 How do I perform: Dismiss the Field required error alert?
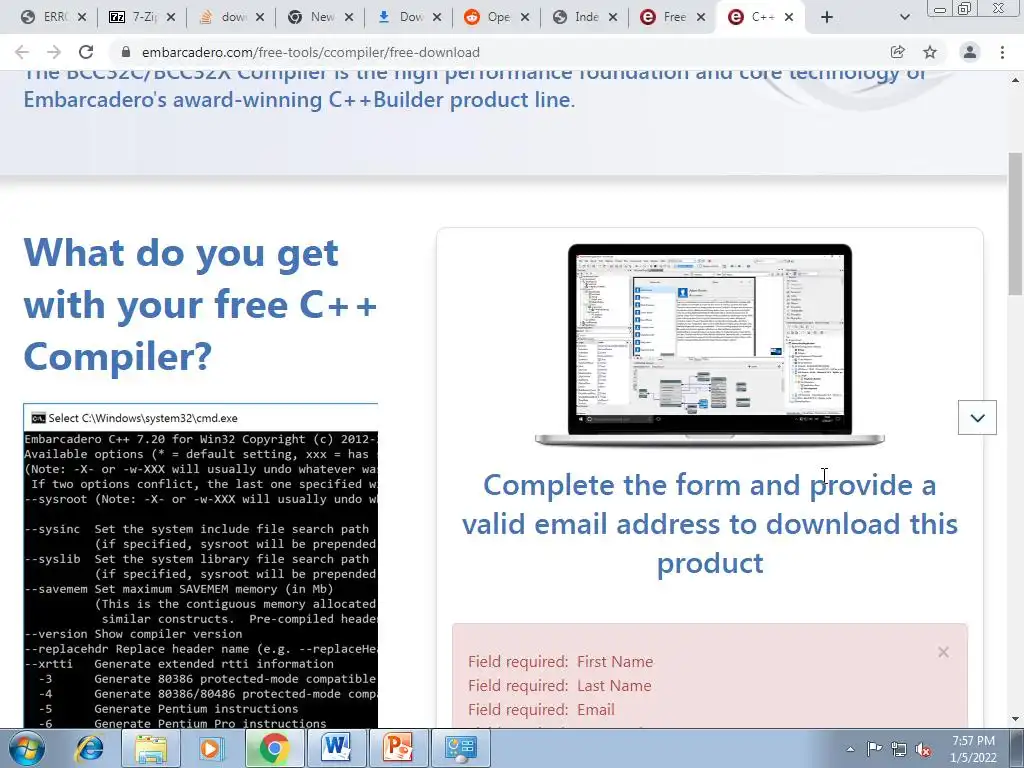pos(943,652)
